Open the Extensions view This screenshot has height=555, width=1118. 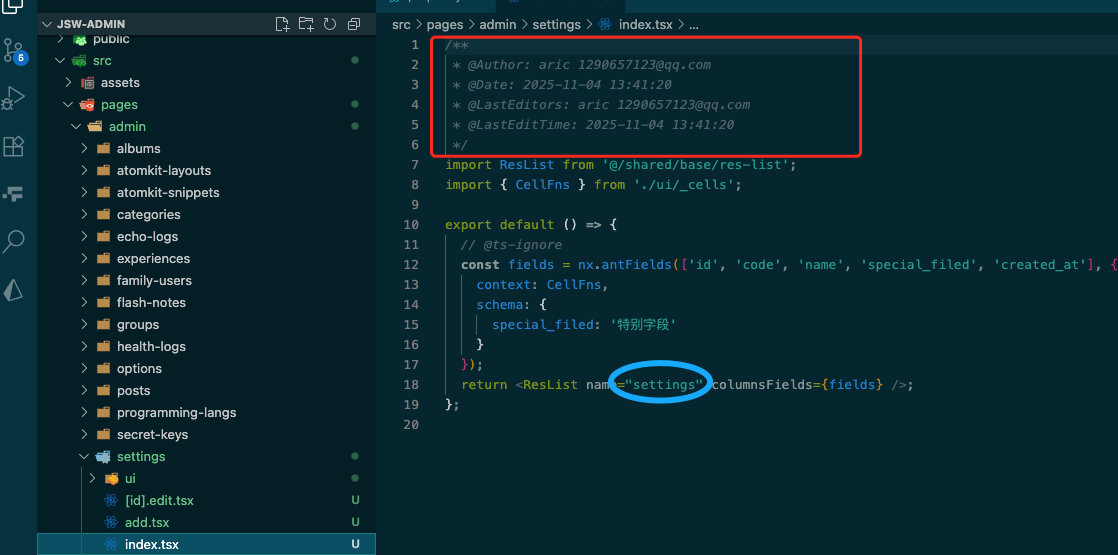click(x=14, y=146)
